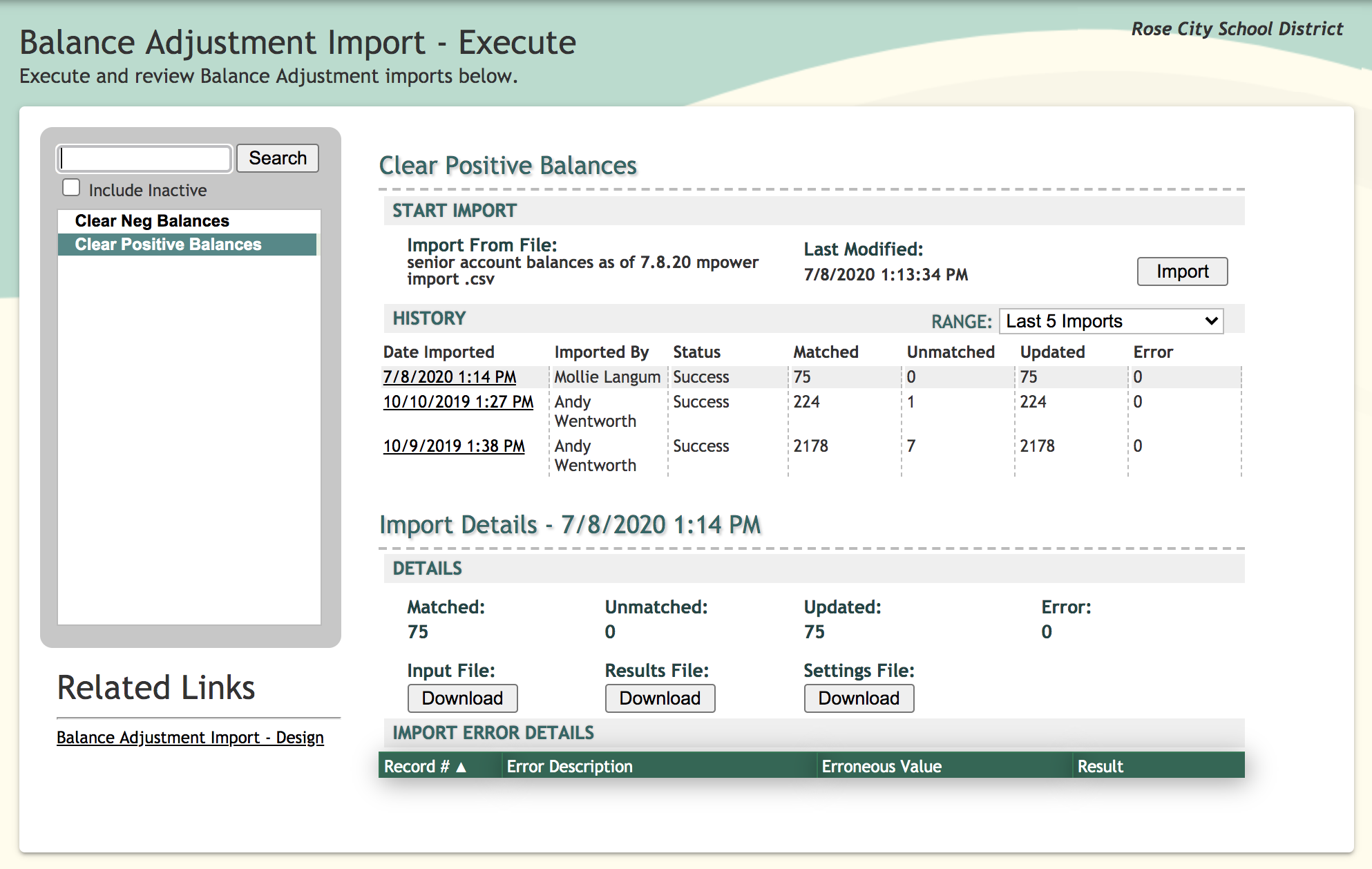Screen dimensions: 1372x869
Task: Open the Range dropdown showing Last 5 Imports
Action: (1110, 321)
